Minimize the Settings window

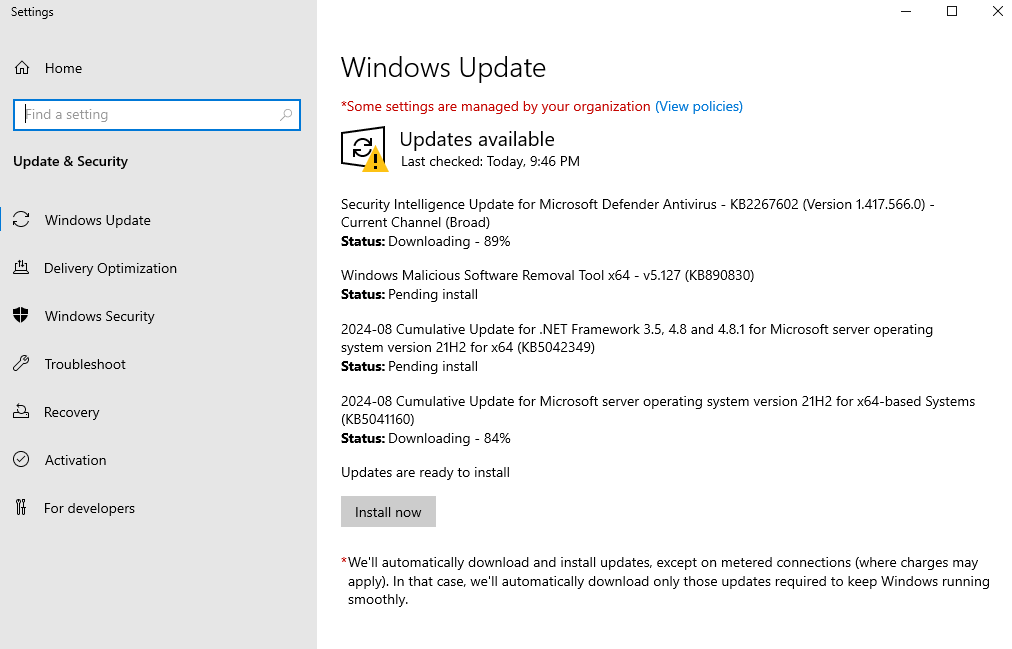(x=906, y=12)
